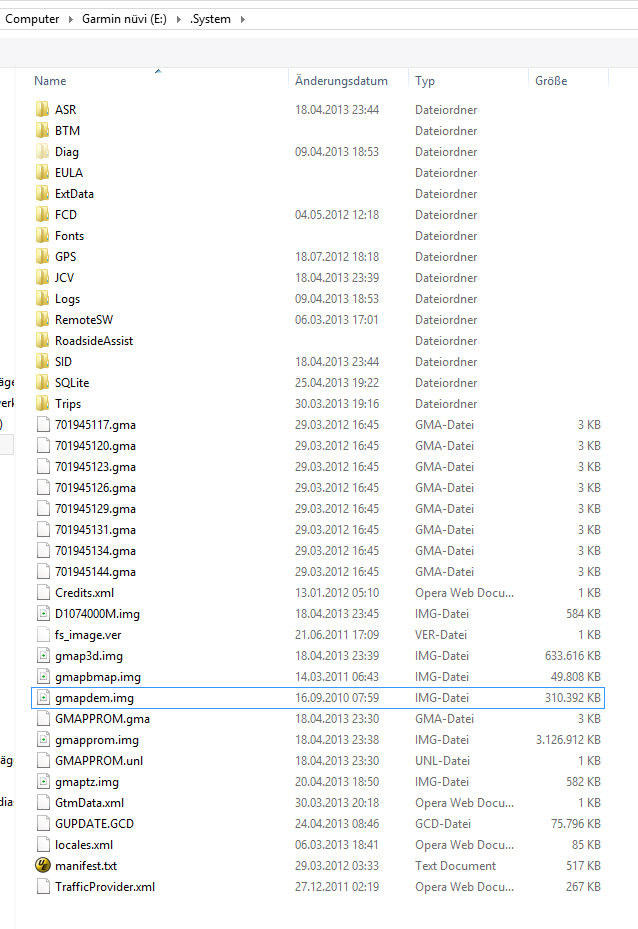Image resolution: width=638 pixels, height=929 pixels.
Task: Click the SQLite folder icon
Action: click(42, 383)
